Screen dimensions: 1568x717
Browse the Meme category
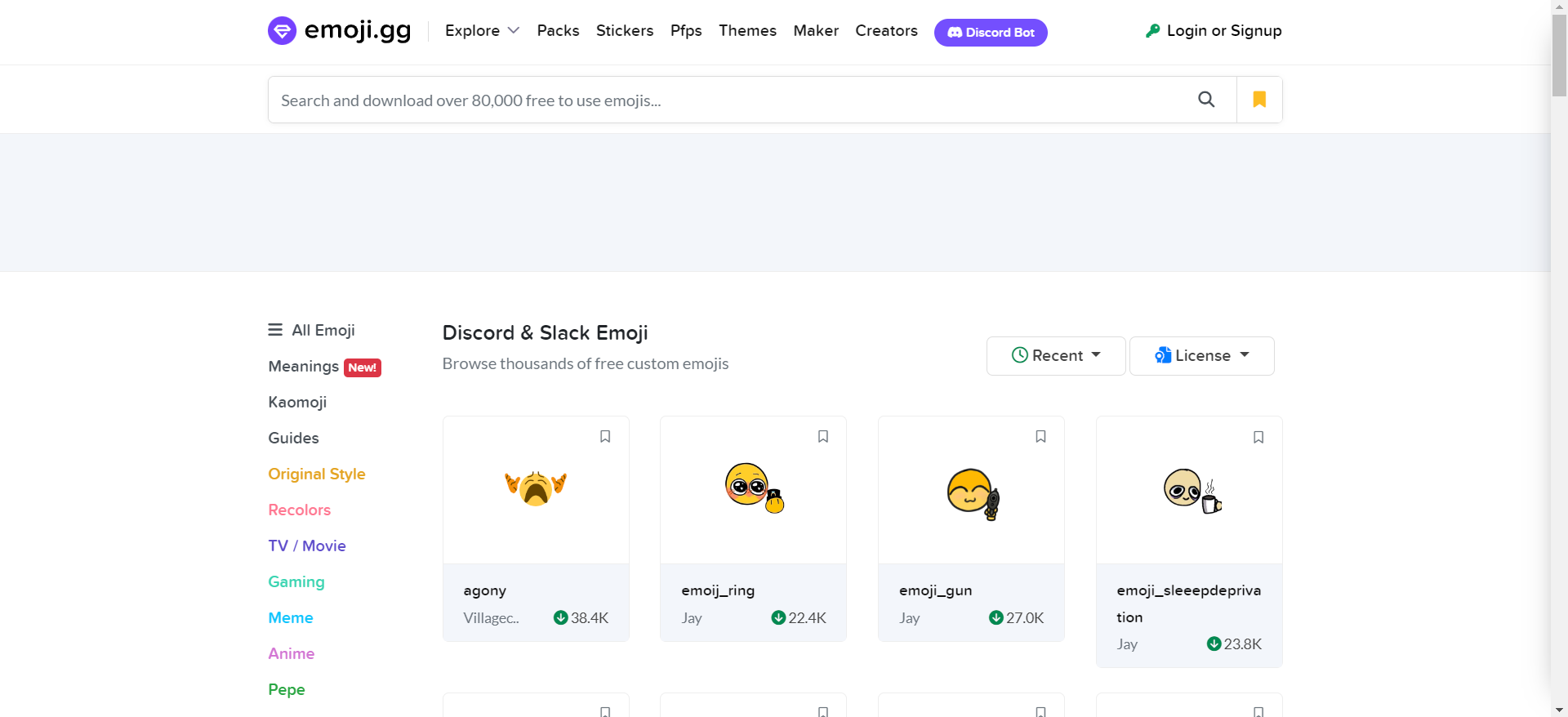pyautogui.click(x=291, y=618)
